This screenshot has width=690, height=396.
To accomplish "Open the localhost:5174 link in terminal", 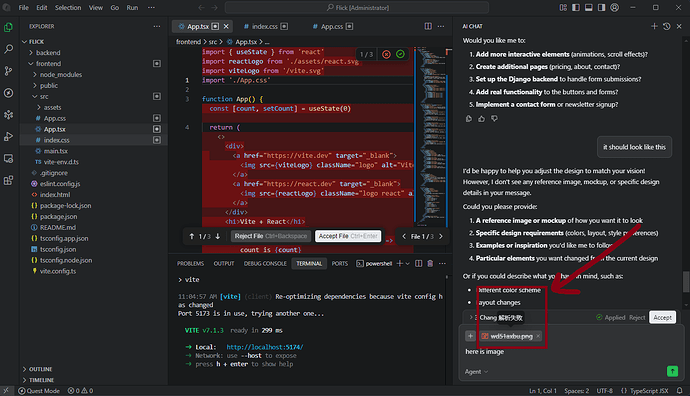I will pos(264,347).
